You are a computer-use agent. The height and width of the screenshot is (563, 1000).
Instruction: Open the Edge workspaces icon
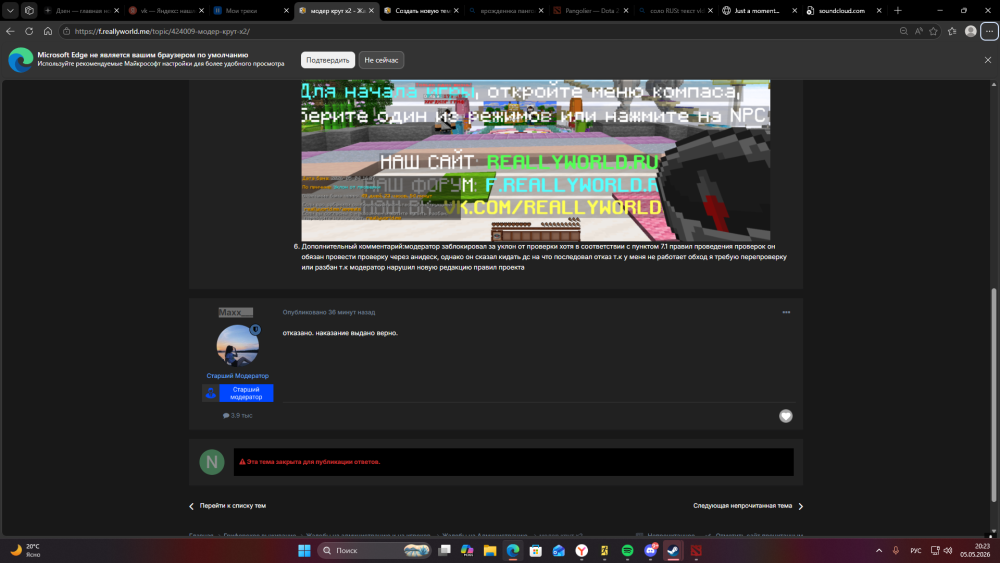click(29, 10)
